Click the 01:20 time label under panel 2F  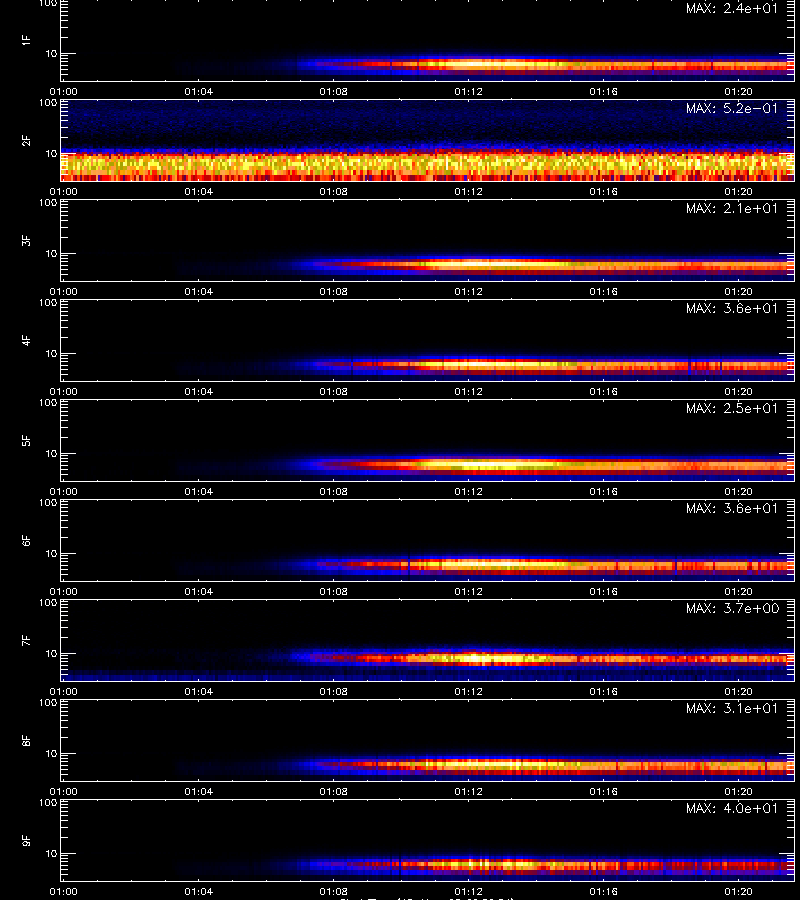pyautogui.click(x=738, y=191)
